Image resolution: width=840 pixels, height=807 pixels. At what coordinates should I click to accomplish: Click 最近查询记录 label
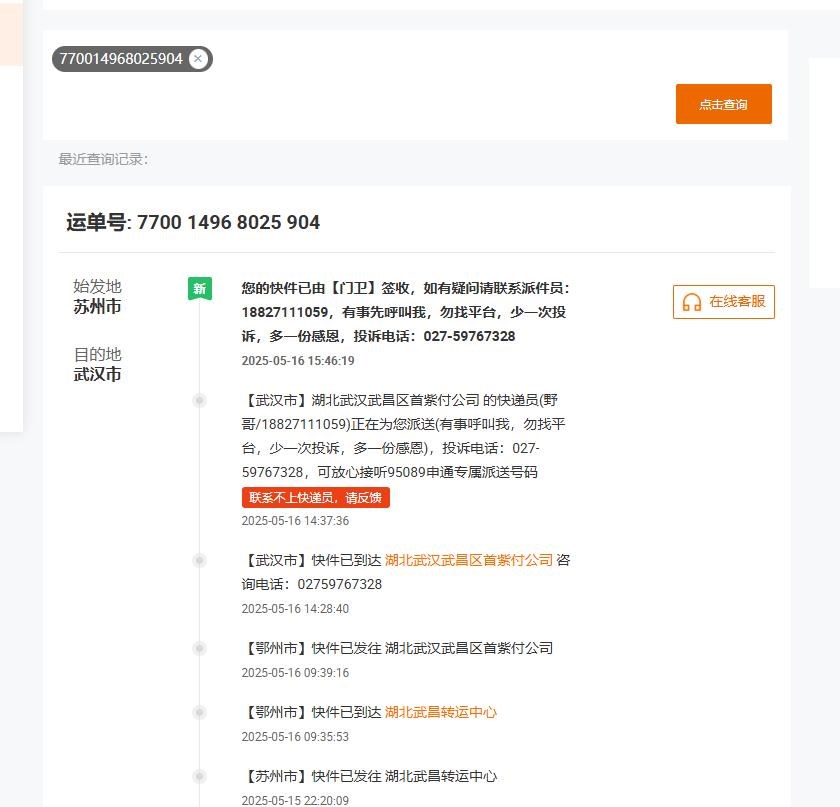click(103, 159)
